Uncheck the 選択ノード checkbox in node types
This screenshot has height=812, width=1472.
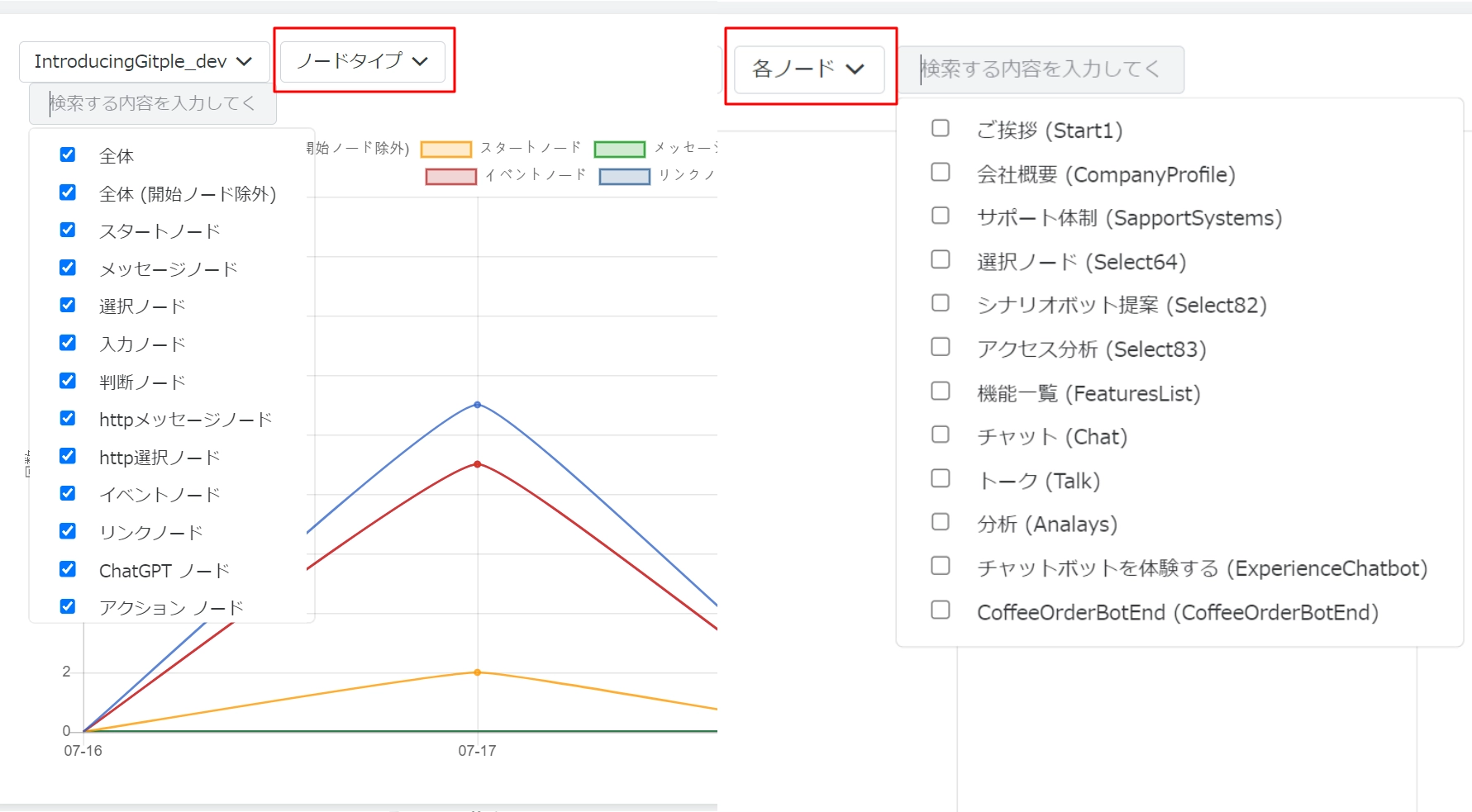pos(68,305)
